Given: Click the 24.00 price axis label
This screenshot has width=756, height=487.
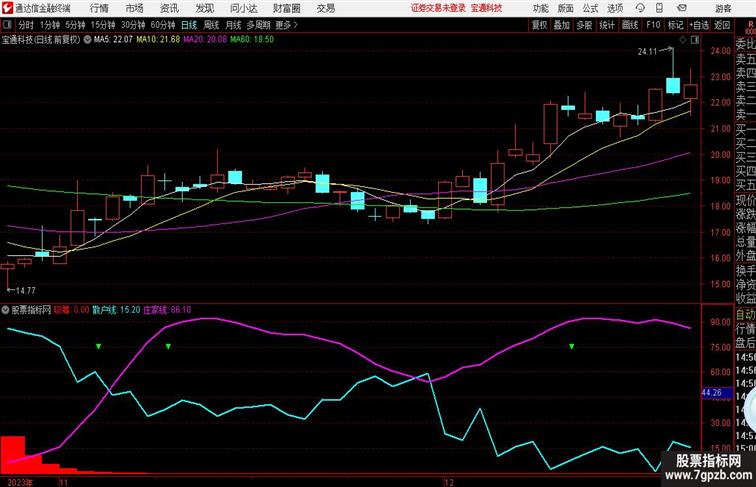Looking at the screenshot, I should click(x=721, y=51).
